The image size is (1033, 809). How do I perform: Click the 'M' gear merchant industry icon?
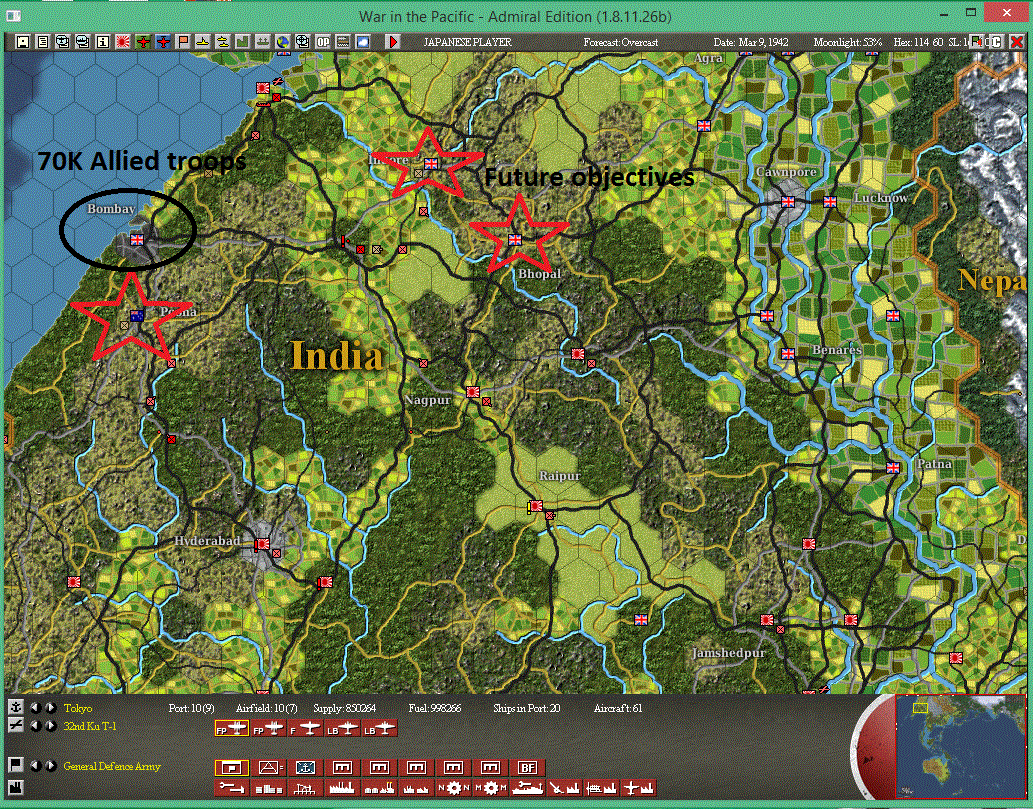490,787
